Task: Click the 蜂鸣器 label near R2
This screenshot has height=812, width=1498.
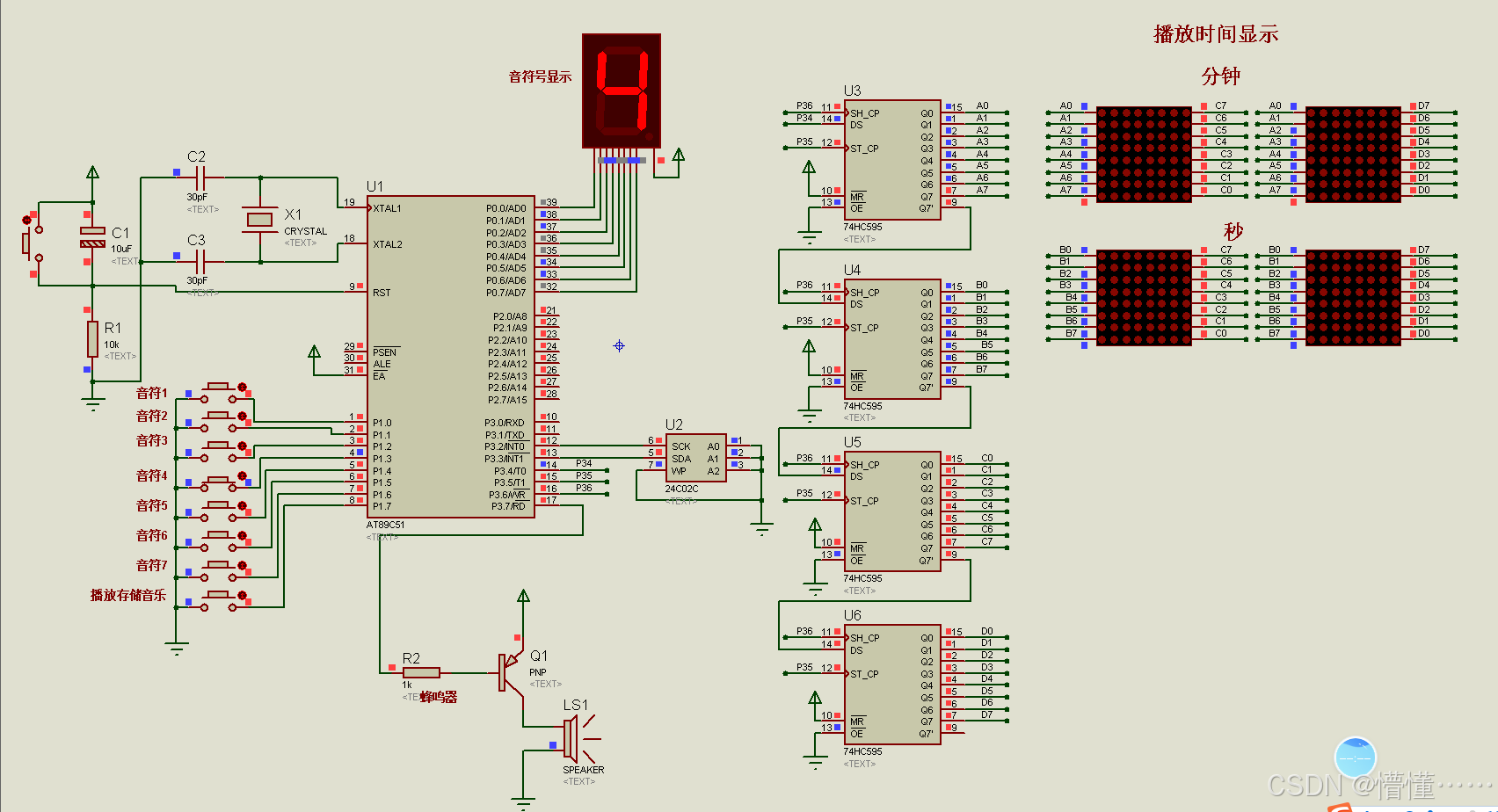Action: pyautogui.click(x=439, y=697)
